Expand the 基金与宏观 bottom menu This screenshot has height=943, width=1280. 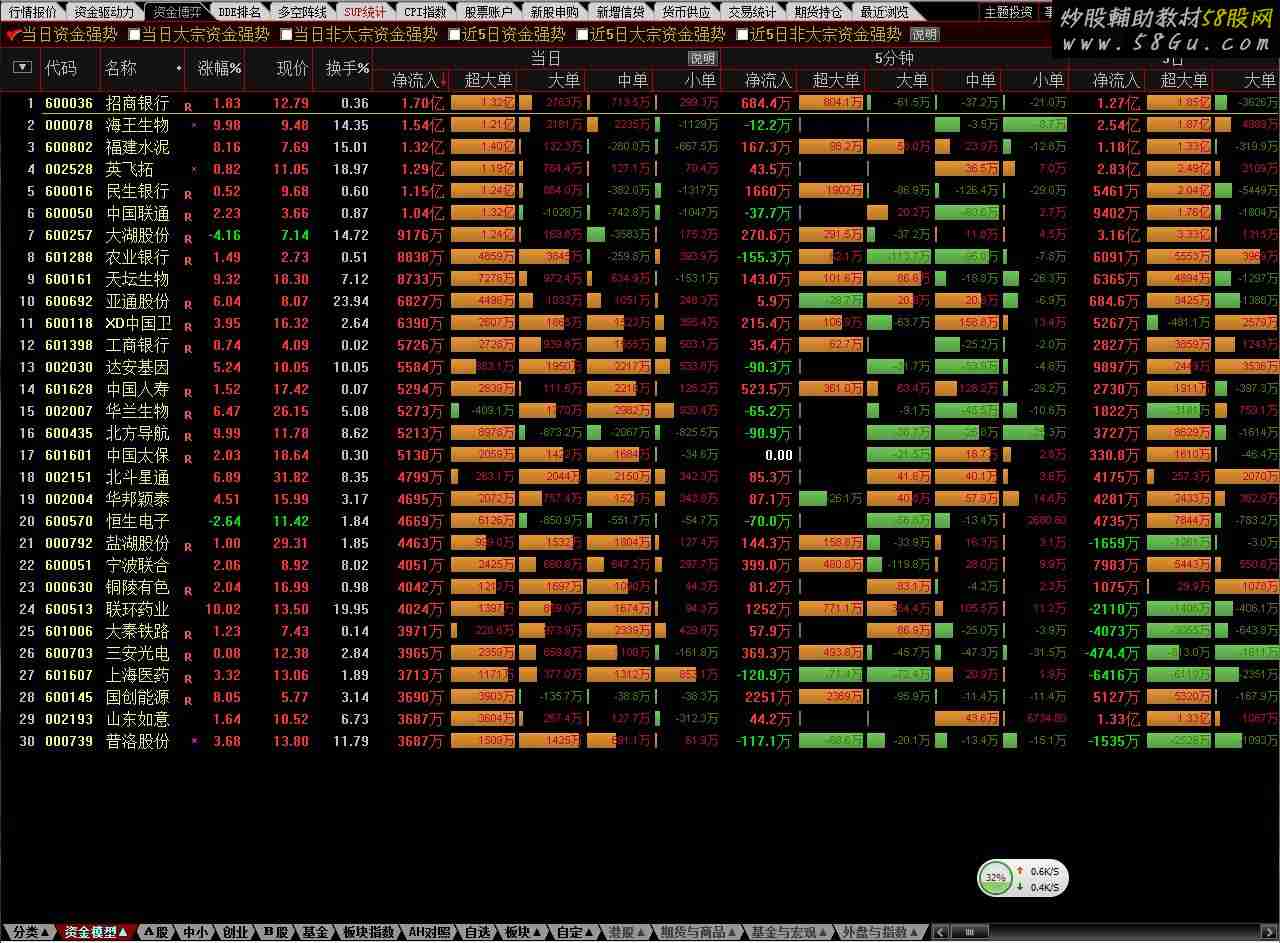[788, 932]
